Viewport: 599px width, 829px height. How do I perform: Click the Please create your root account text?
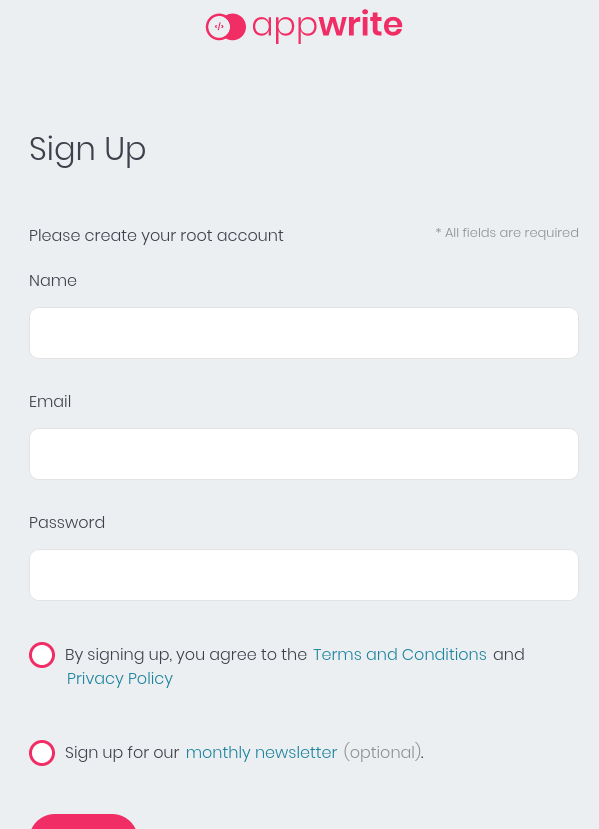tap(156, 236)
